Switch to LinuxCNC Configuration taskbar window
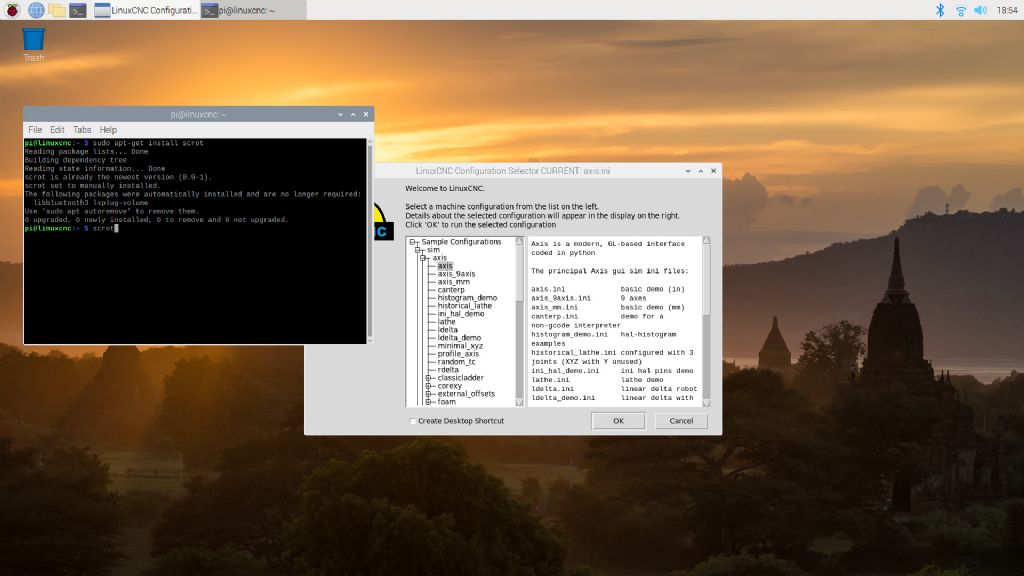The height and width of the screenshot is (576, 1024). pos(145,10)
